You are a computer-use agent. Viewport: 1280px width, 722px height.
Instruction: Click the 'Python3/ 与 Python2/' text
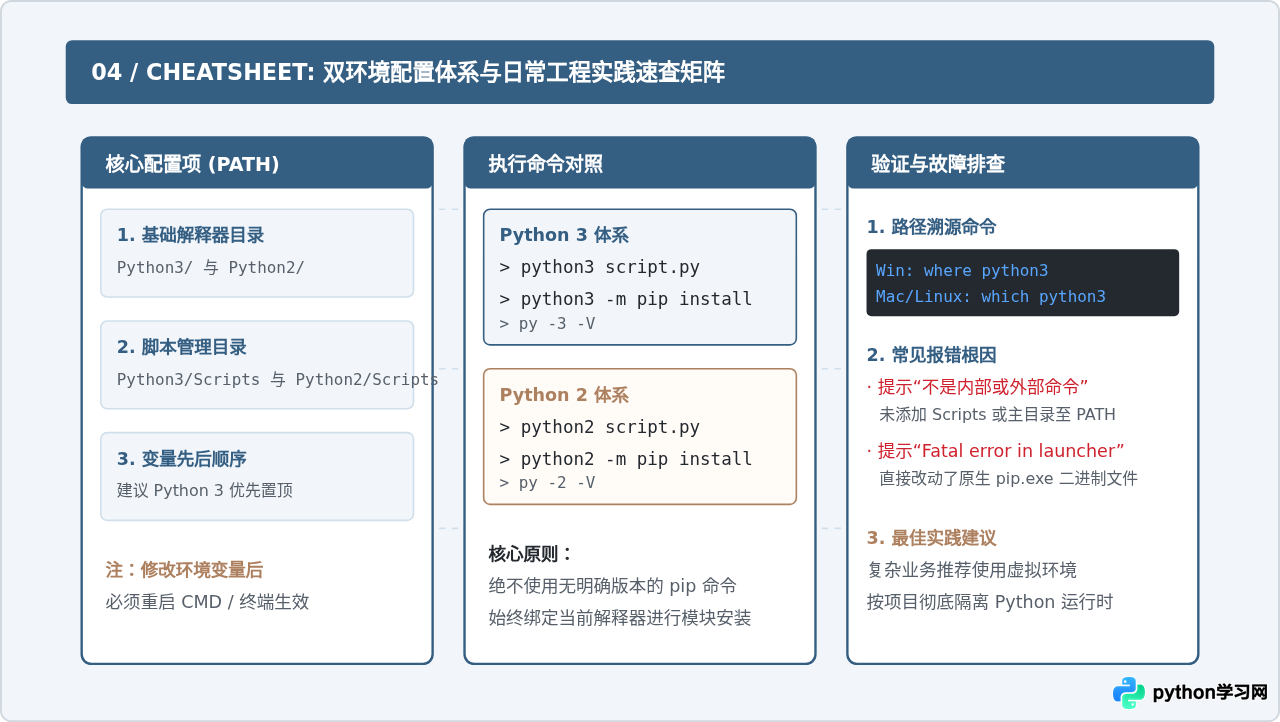coord(210,268)
